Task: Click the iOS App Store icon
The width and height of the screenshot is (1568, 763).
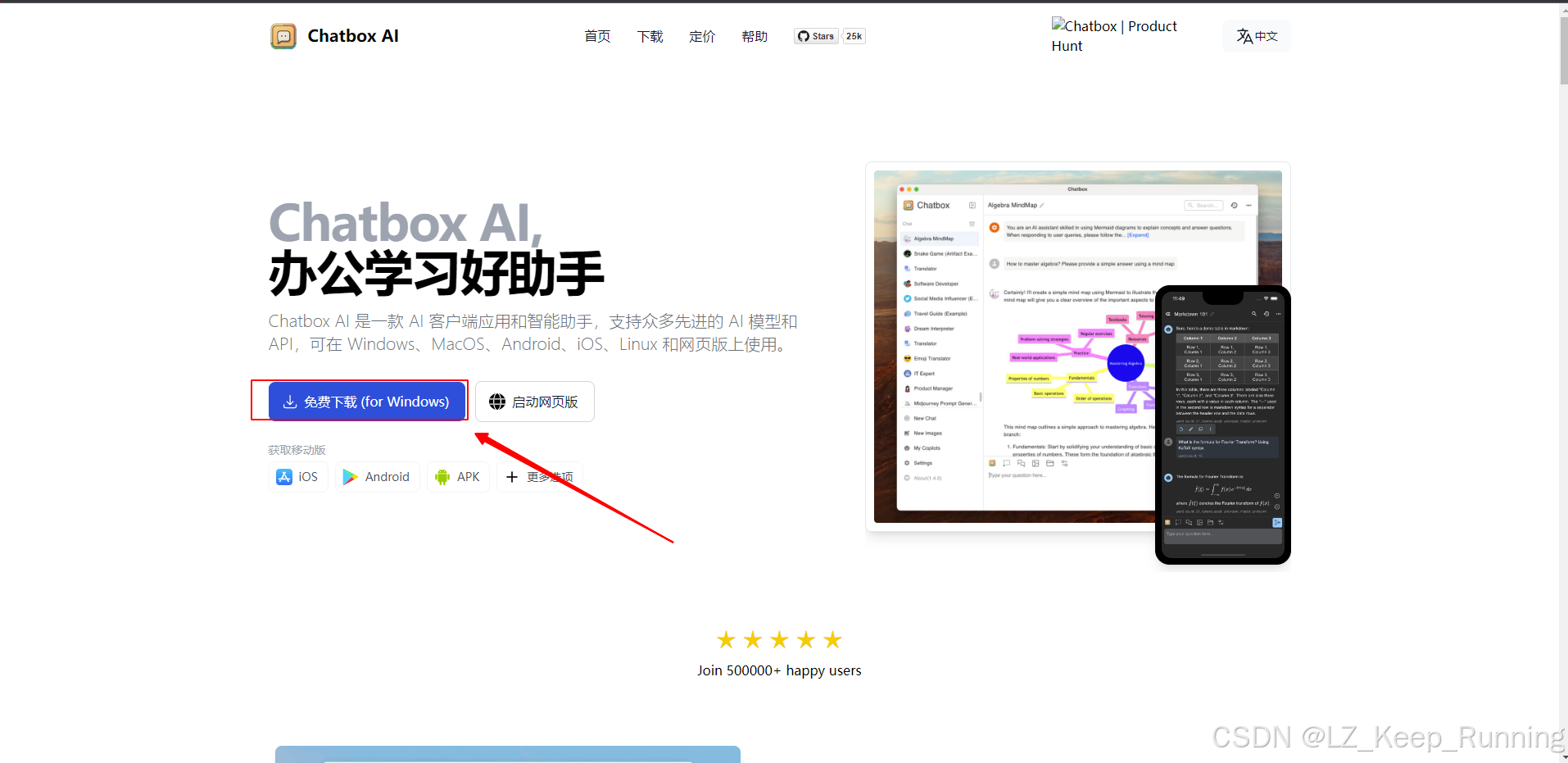Action: 284,477
